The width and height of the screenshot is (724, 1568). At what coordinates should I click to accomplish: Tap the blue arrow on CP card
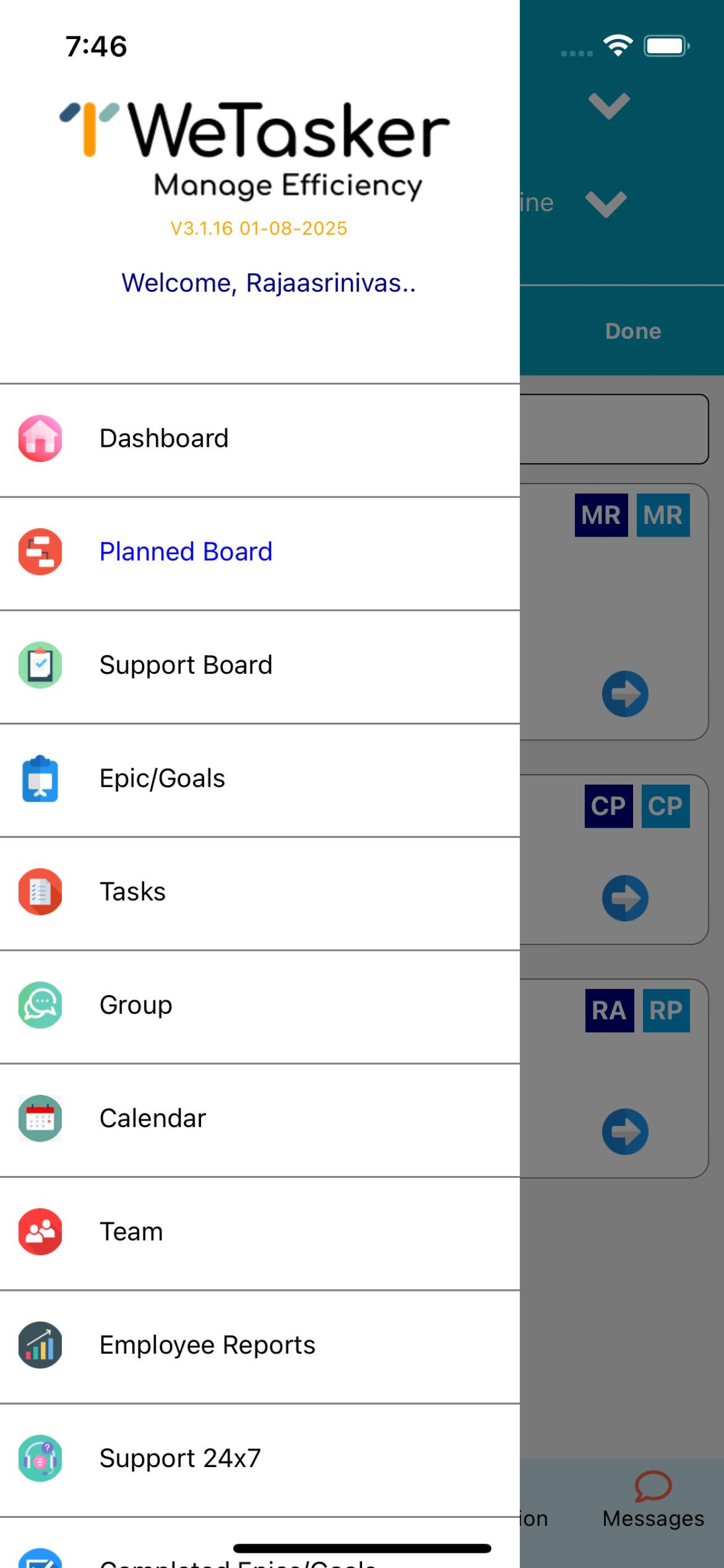tap(625, 898)
